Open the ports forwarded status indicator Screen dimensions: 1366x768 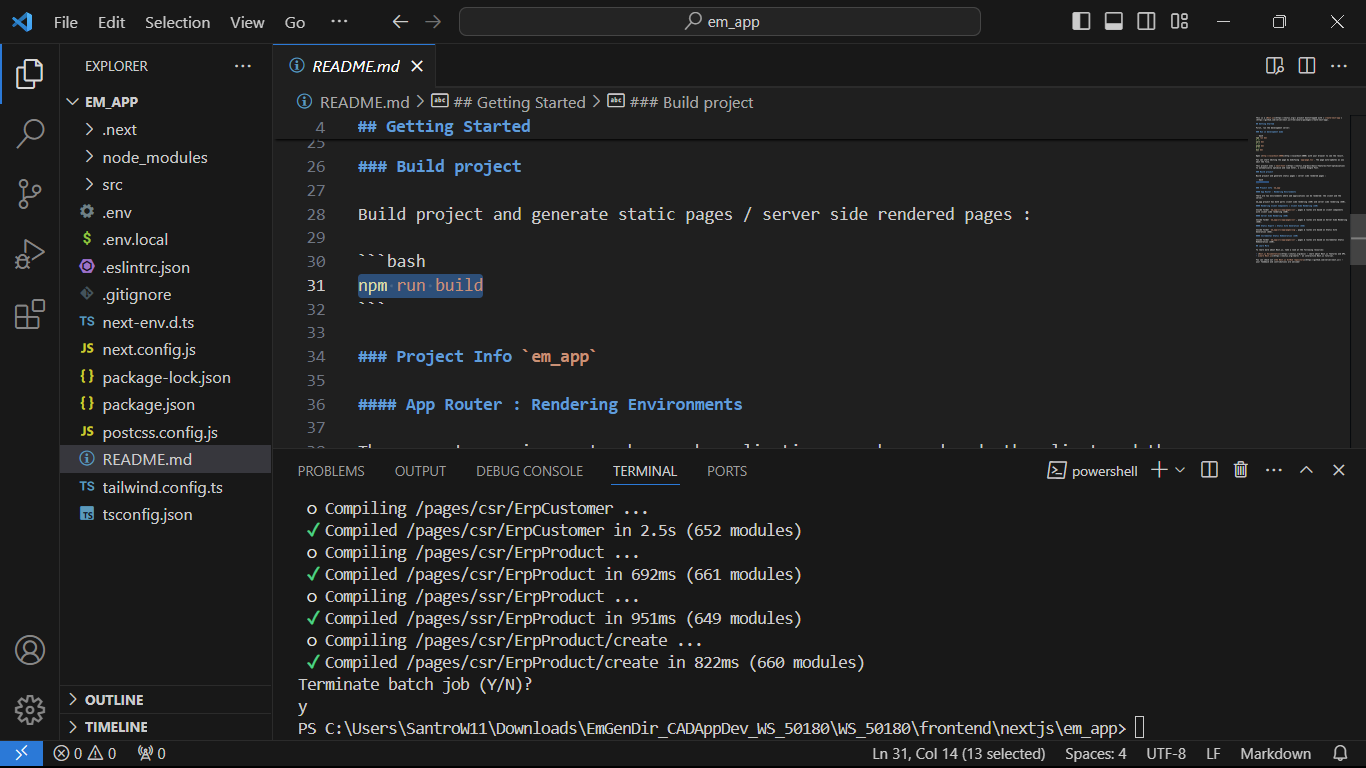pos(151,754)
